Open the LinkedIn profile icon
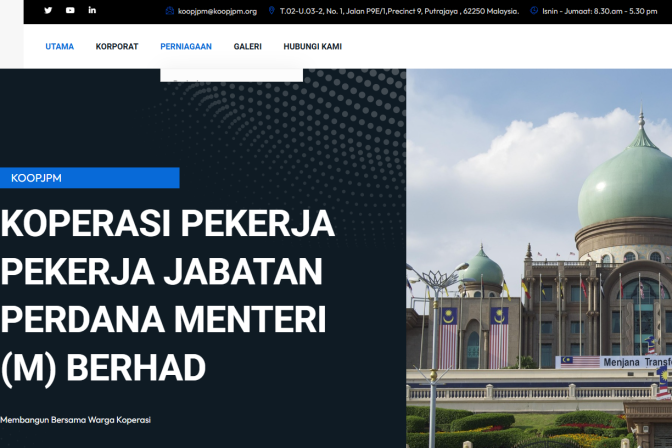This screenshot has width=672, height=448. pos(92,10)
